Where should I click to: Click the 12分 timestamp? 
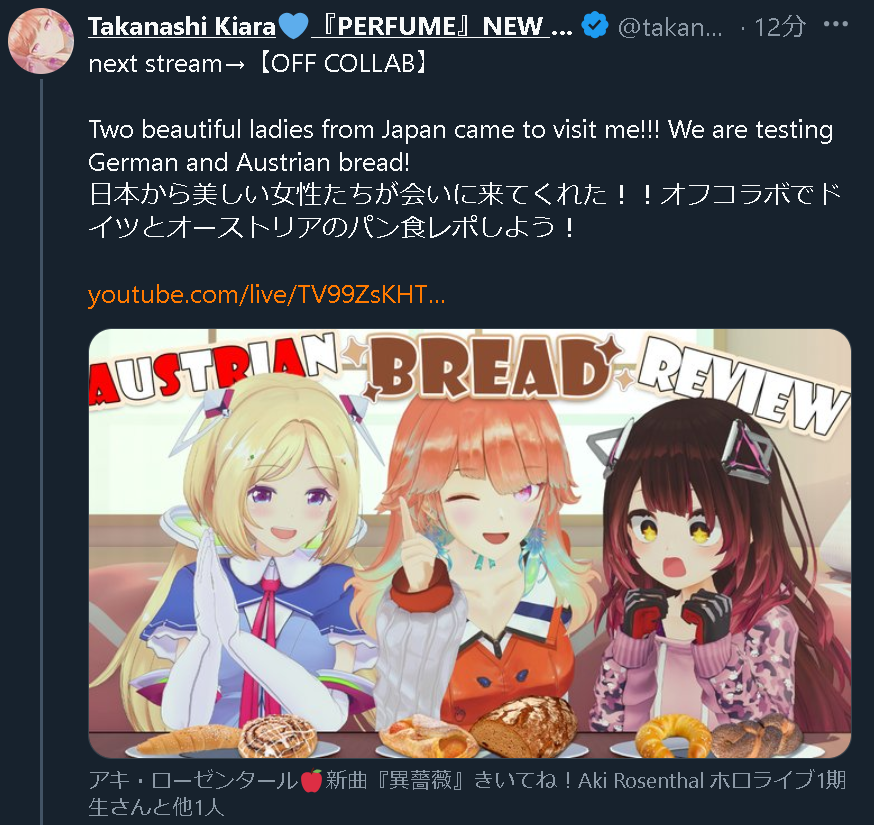tap(780, 27)
